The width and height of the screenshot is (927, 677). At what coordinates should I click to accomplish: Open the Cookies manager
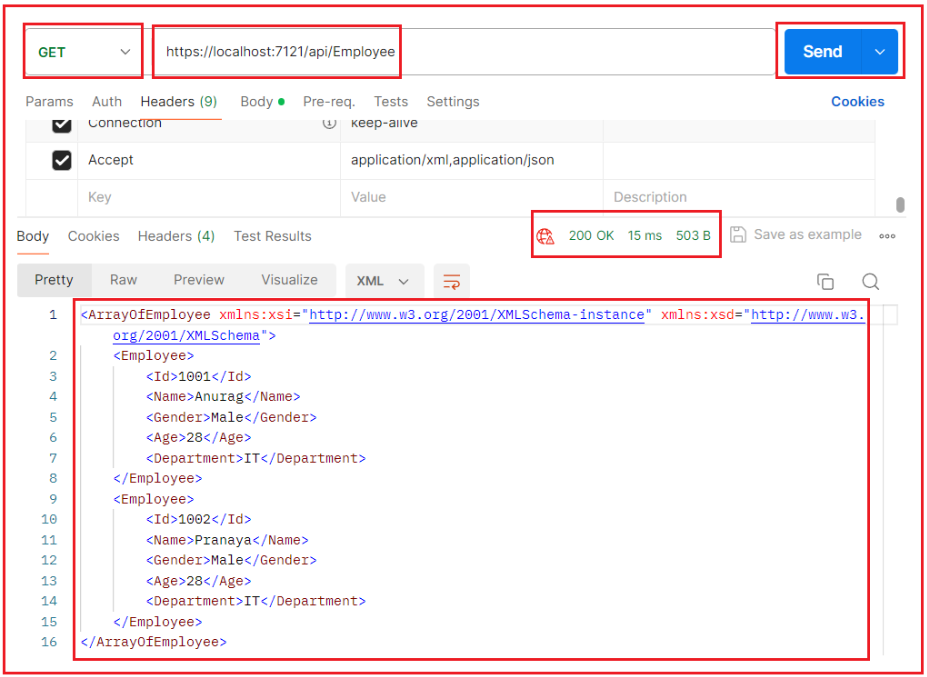(858, 101)
